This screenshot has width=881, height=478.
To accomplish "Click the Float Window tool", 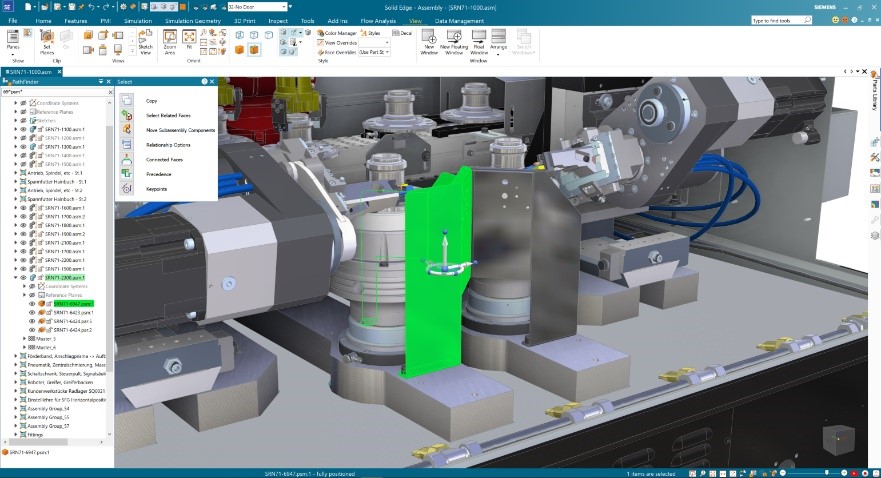I will pos(479,42).
